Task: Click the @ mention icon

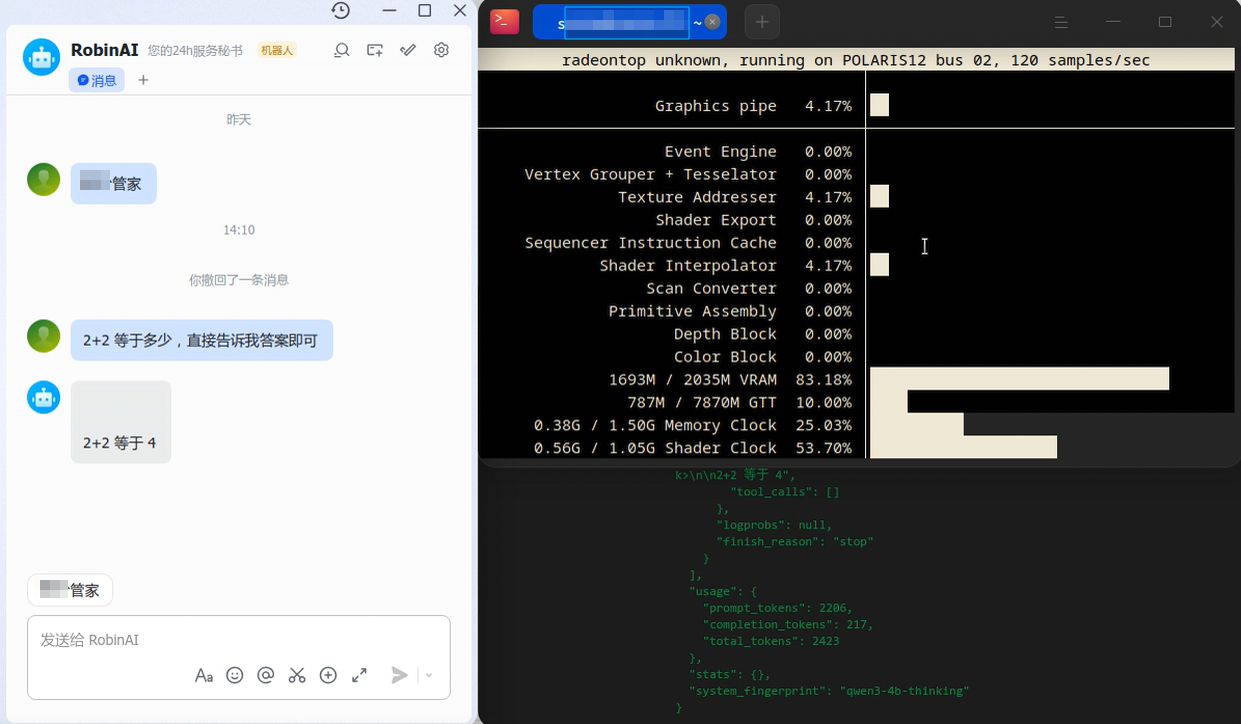Action: (266, 675)
